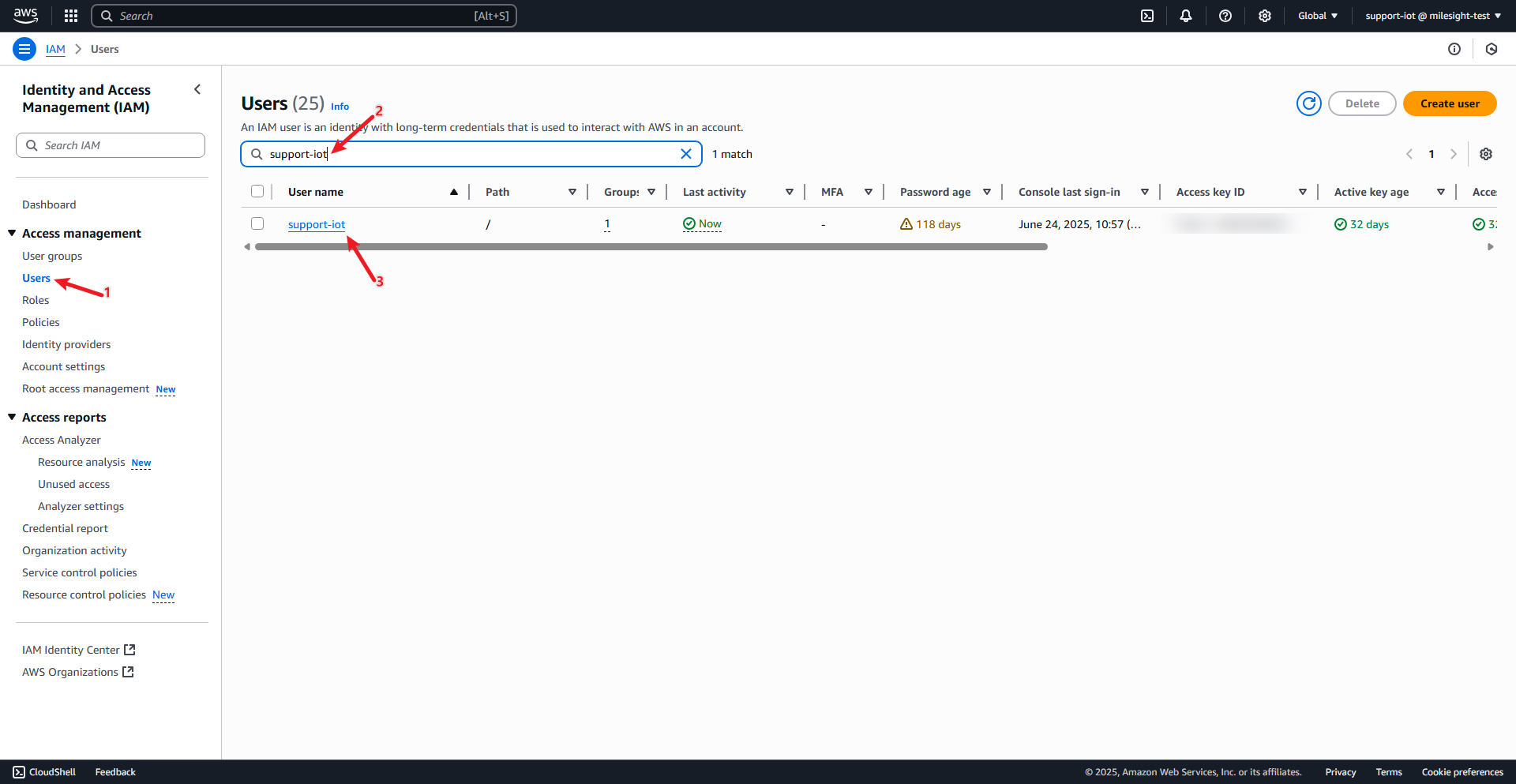Open the AWS services grid menu
Image resolution: width=1516 pixels, height=784 pixels.
click(x=71, y=16)
